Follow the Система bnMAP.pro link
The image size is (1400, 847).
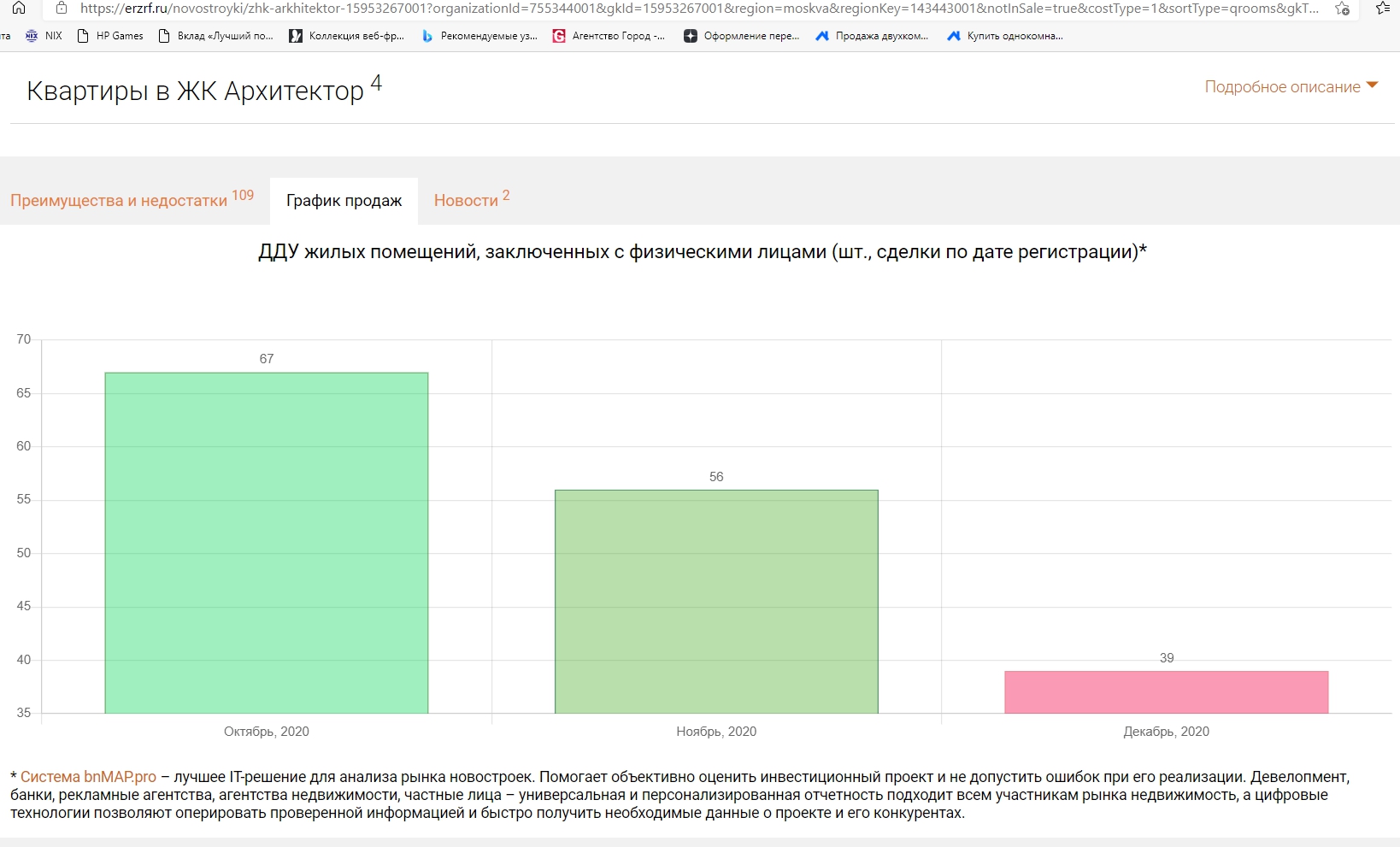88,777
